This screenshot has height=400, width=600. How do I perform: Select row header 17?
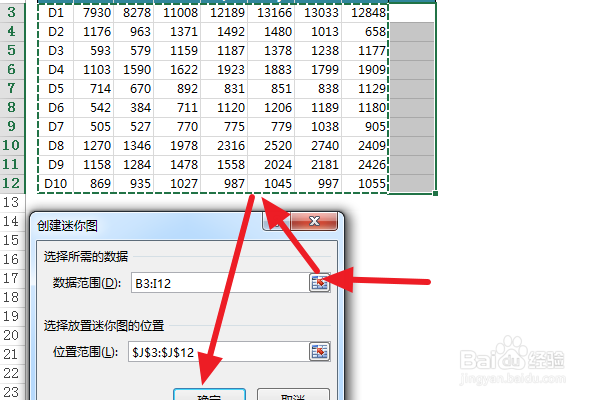(x=12, y=278)
